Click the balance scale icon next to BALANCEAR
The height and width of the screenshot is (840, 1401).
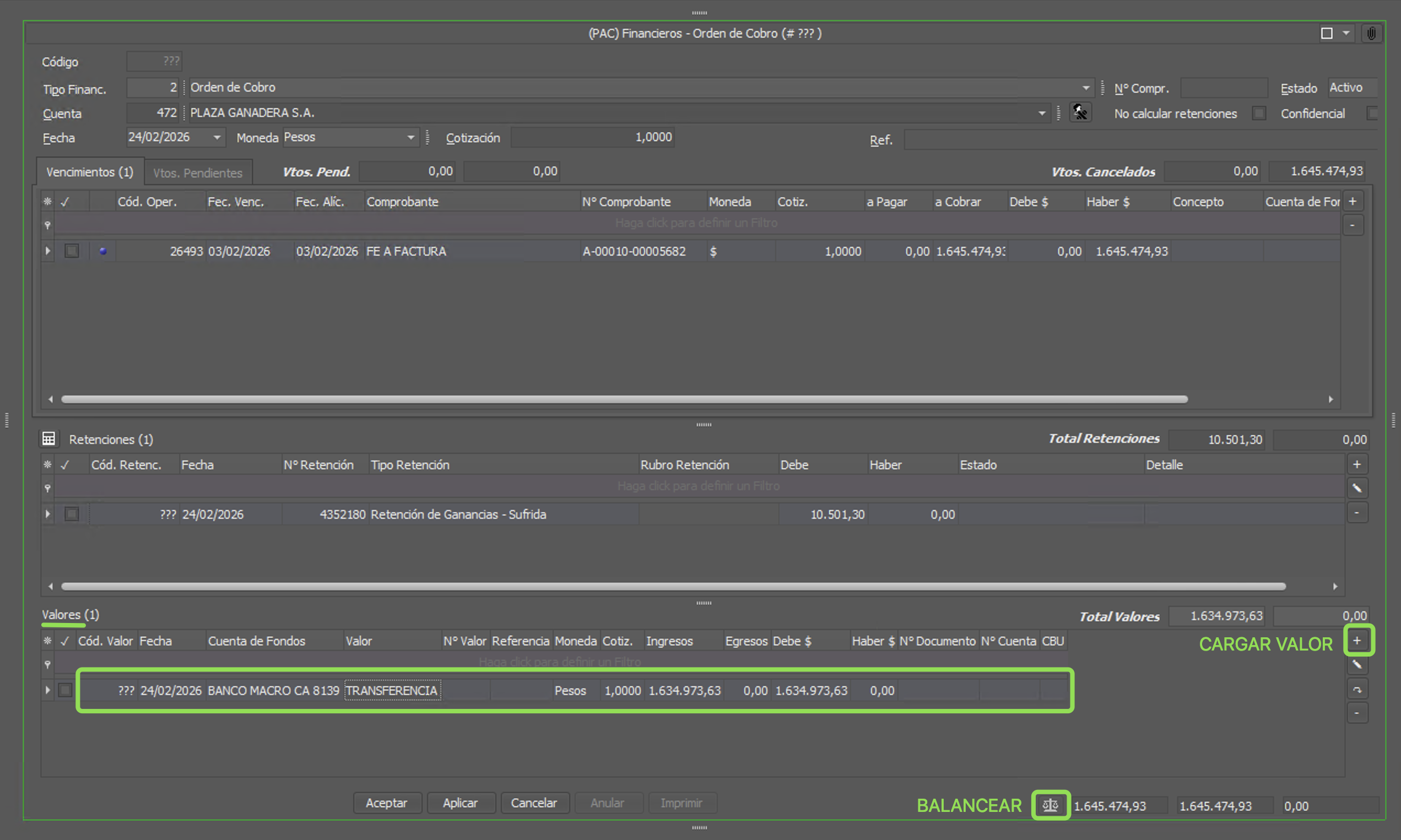coord(1050,805)
